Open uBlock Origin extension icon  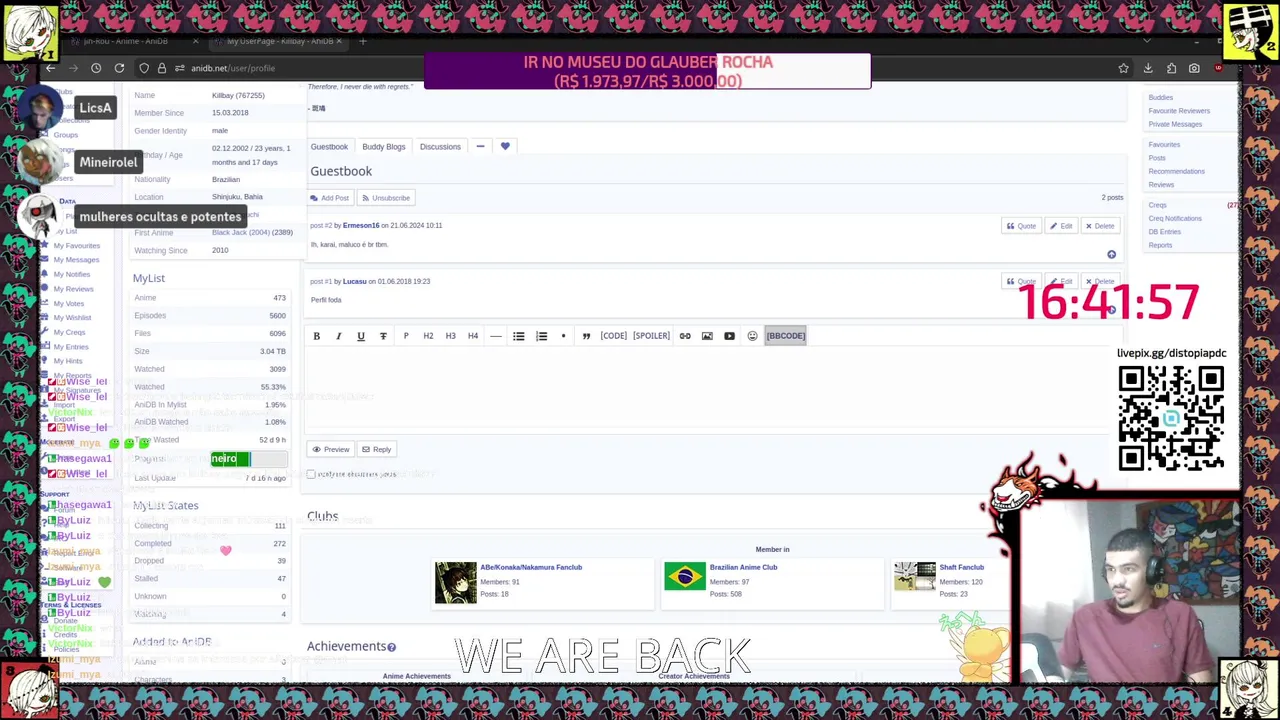[x=1218, y=68]
